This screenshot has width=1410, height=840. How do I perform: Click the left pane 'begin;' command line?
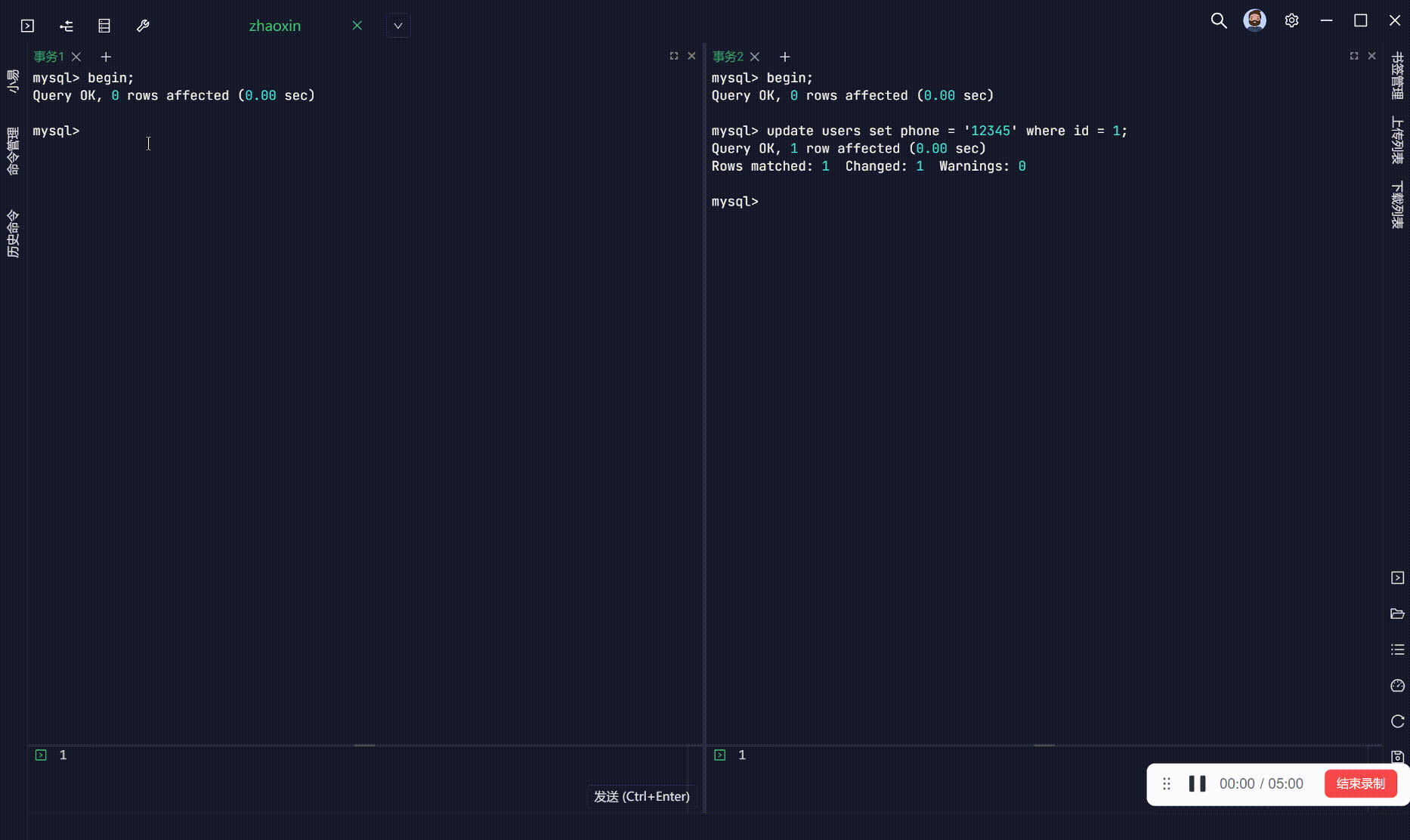point(83,78)
